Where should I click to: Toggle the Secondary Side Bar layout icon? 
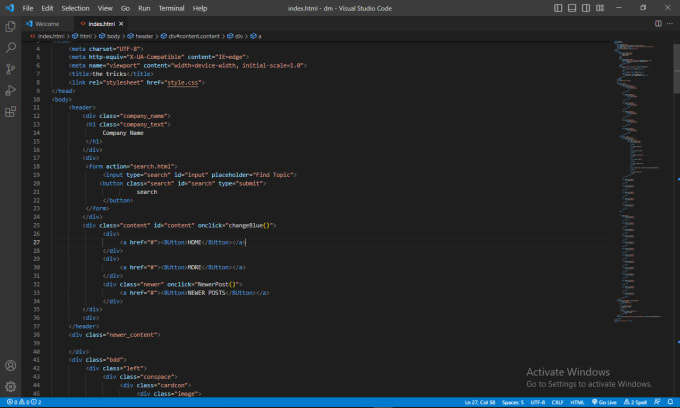[586, 8]
